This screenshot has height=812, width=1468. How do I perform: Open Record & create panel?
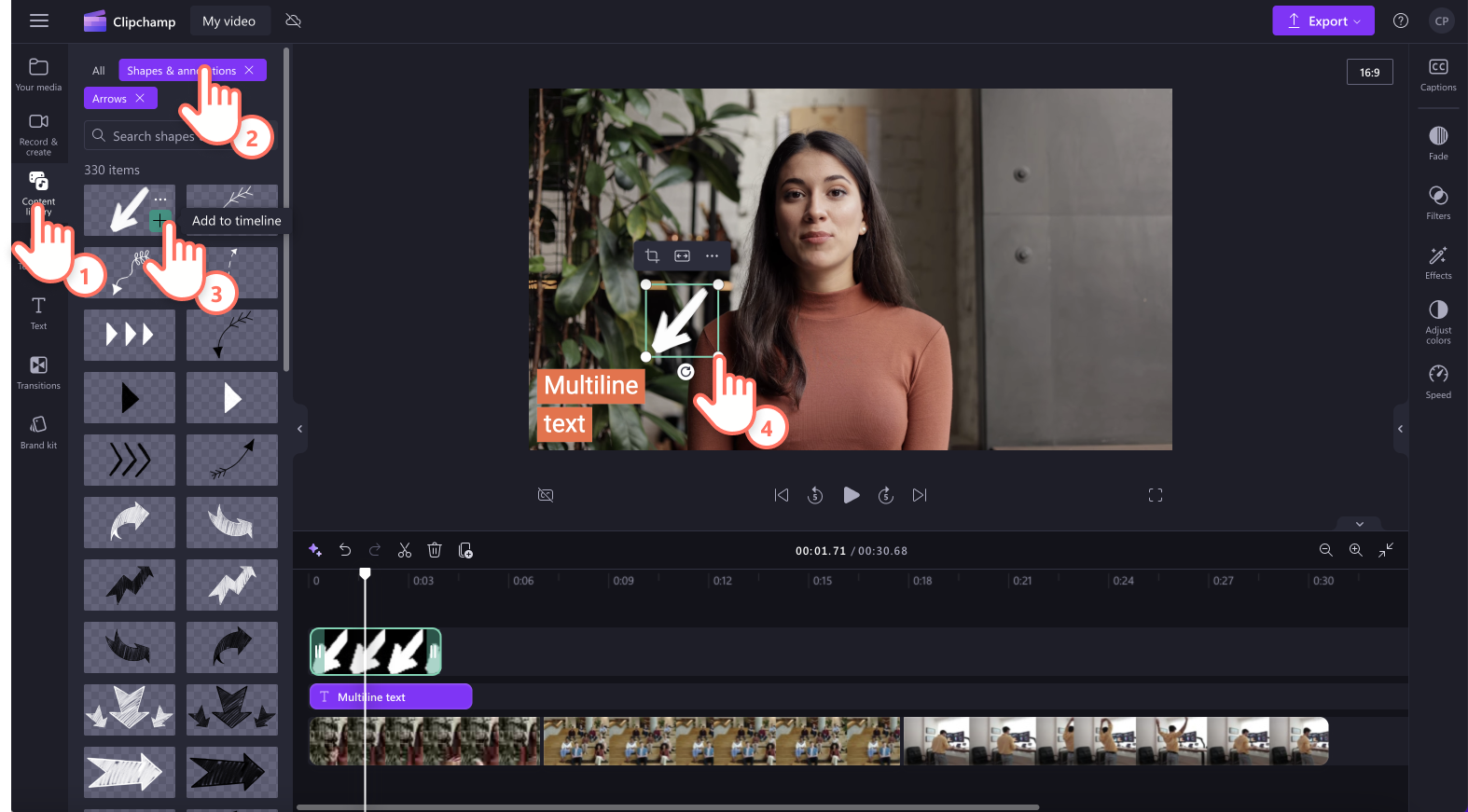click(38, 134)
